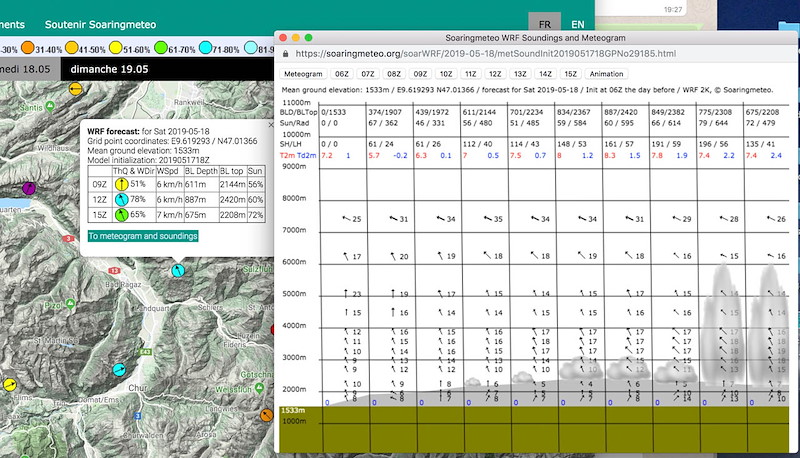The image size is (800, 458).
Task: Click the route 13 road shield on map
Action: tap(114, 271)
